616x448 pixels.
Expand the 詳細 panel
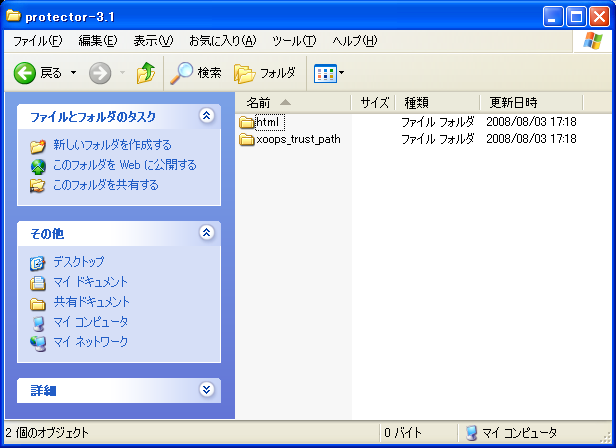pyautogui.click(x=207, y=389)
